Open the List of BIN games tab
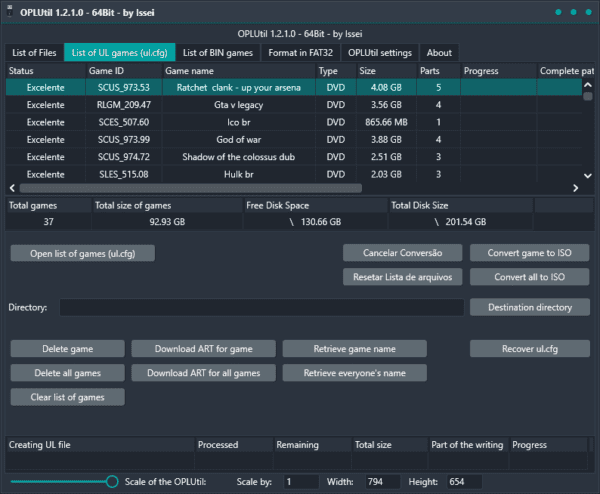600x494 pixels. (217, 53)
